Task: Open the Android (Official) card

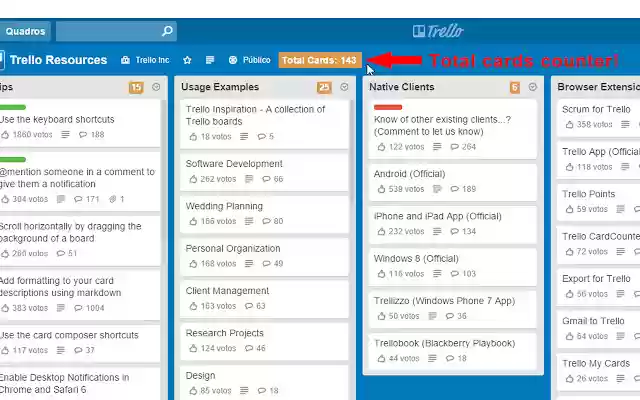Action: point(452,182)
